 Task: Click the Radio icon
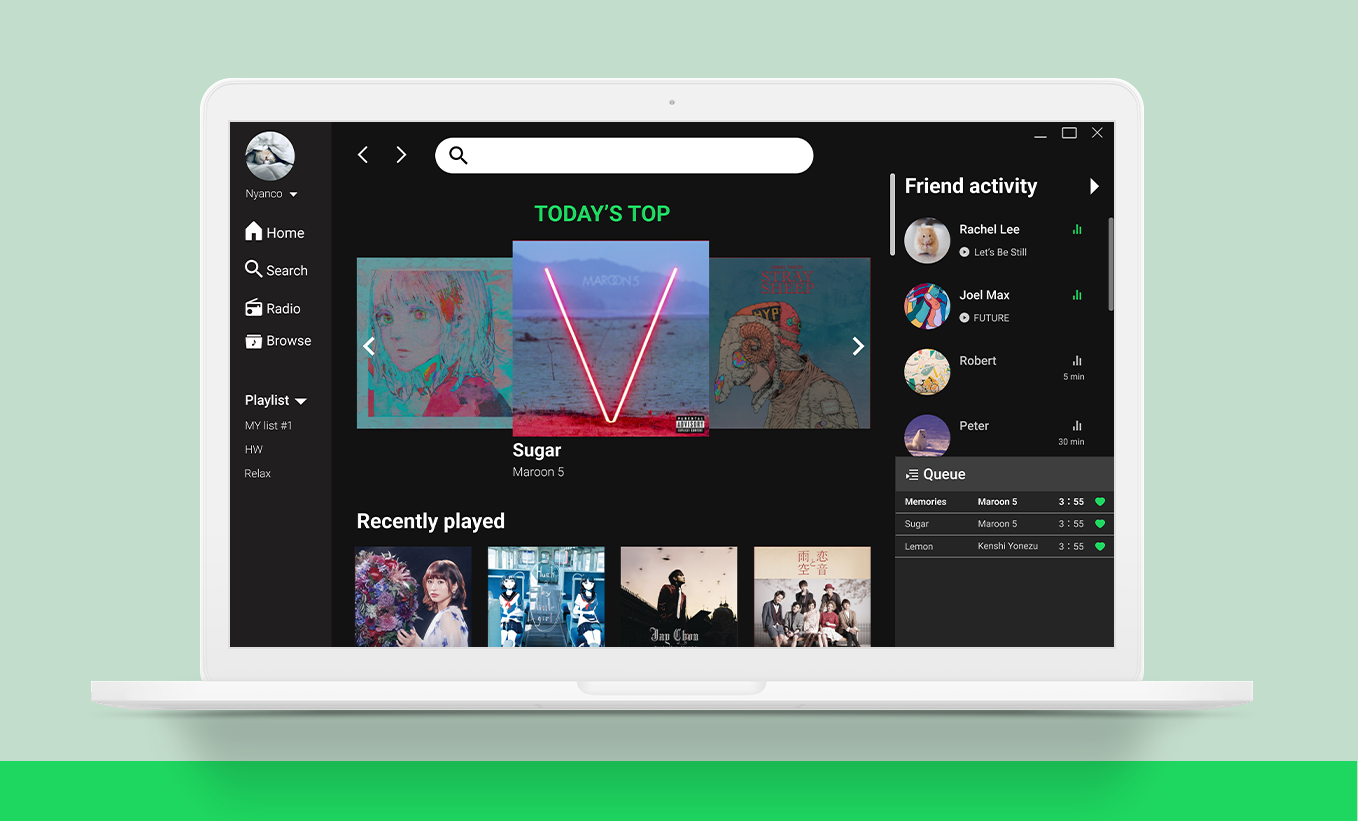click(x=254, y=308)
